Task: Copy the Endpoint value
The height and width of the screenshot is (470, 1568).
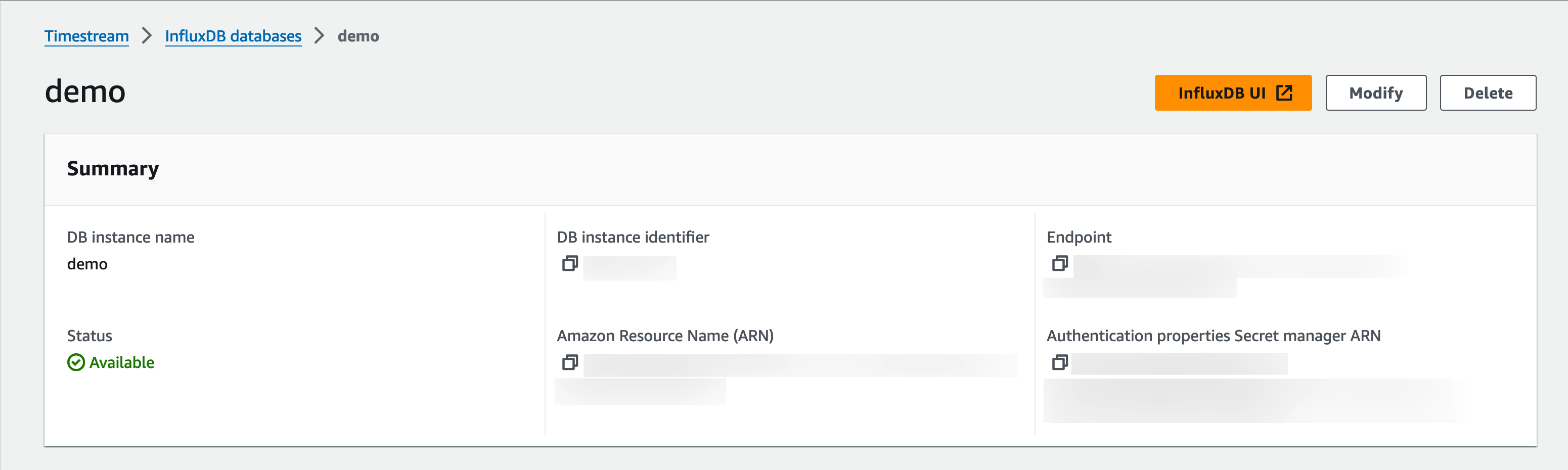Action: (1060, 264)
